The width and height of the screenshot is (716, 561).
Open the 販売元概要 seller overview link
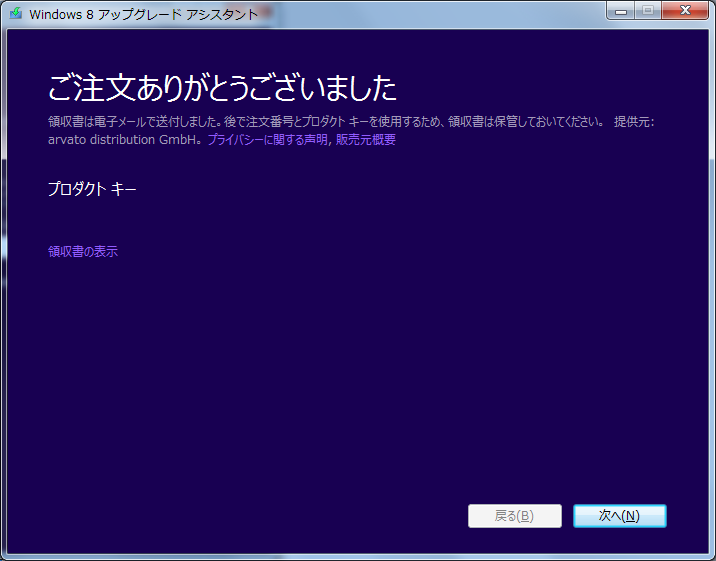point(365,140)
